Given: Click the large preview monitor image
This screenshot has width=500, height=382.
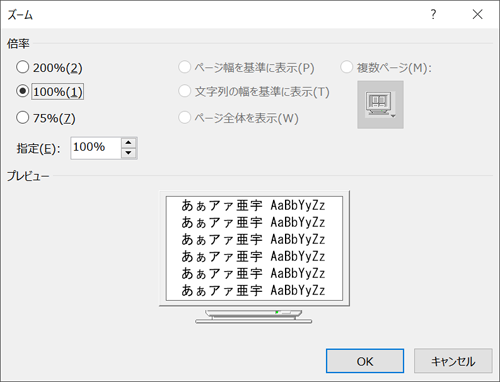Looking at the screenshot, I should [254, 257].
